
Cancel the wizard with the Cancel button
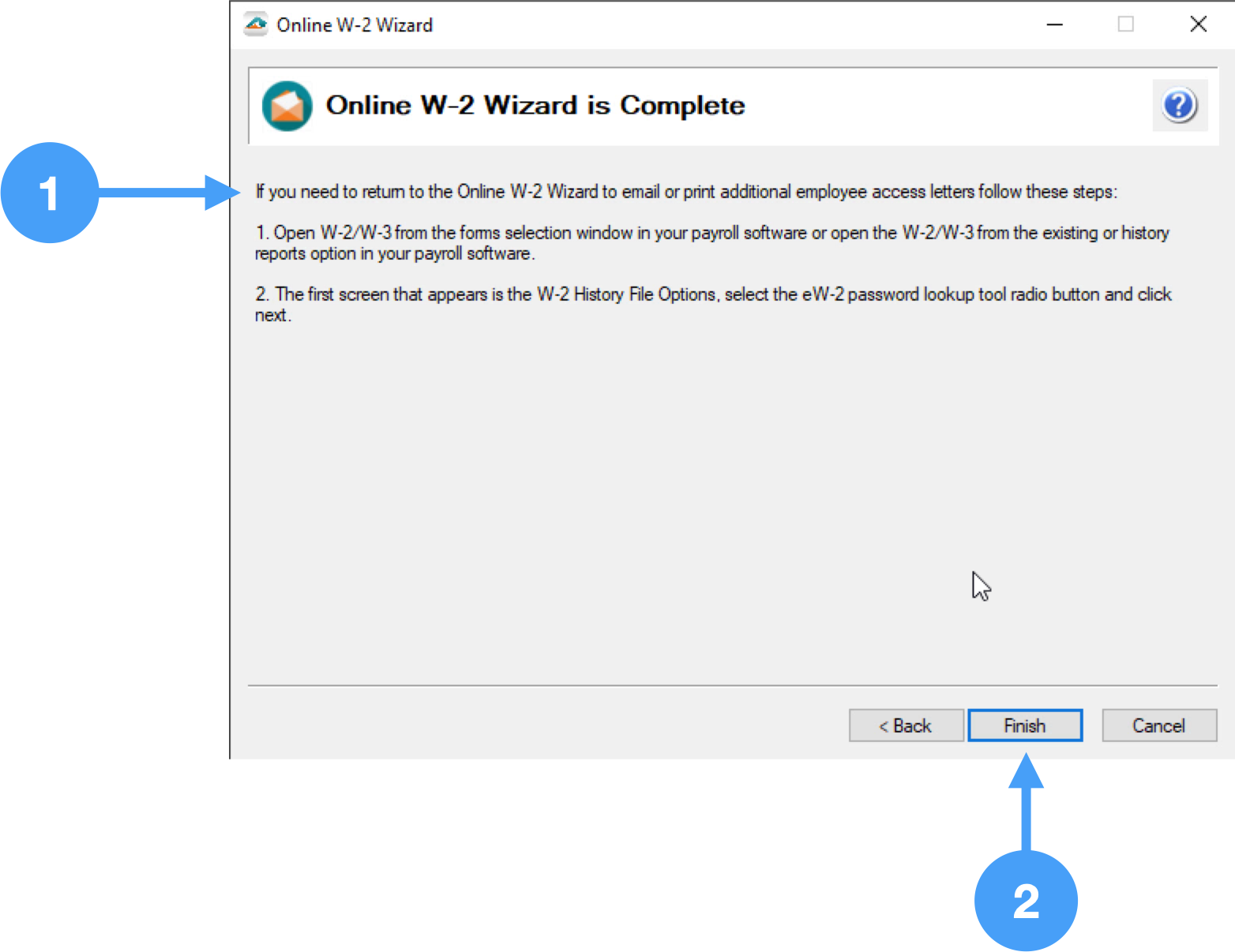point(1158,725)
